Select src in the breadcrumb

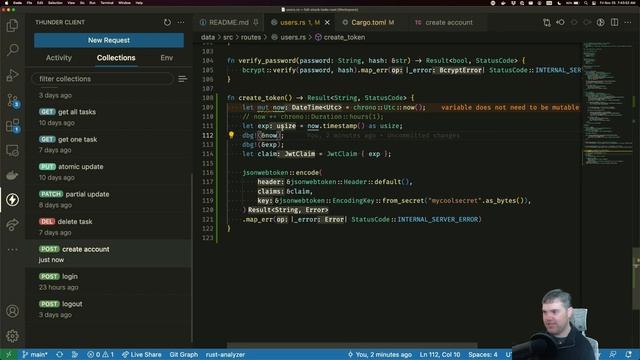click(228, 37)
